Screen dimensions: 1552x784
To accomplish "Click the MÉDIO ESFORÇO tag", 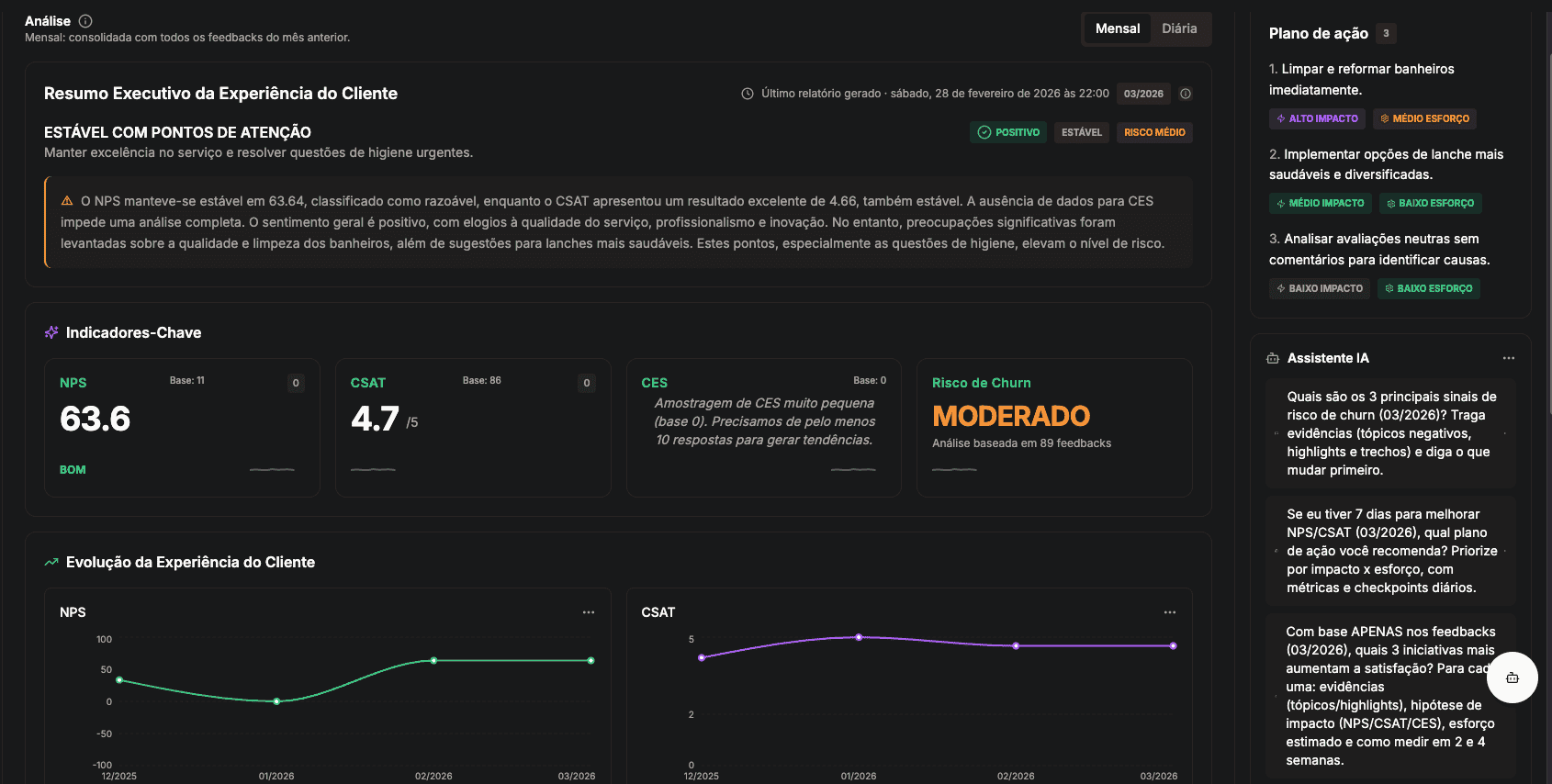I will (x=1425, y=118).
